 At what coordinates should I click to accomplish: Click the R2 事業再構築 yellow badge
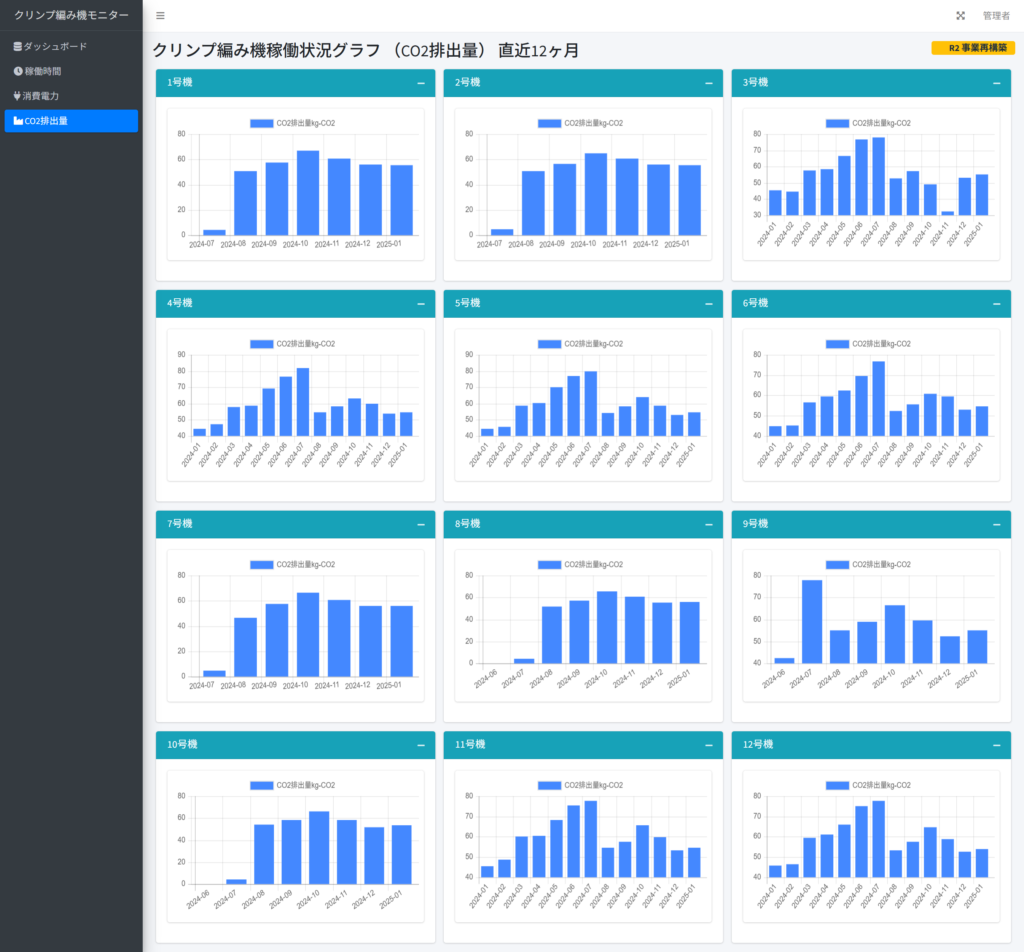point(973,48)
